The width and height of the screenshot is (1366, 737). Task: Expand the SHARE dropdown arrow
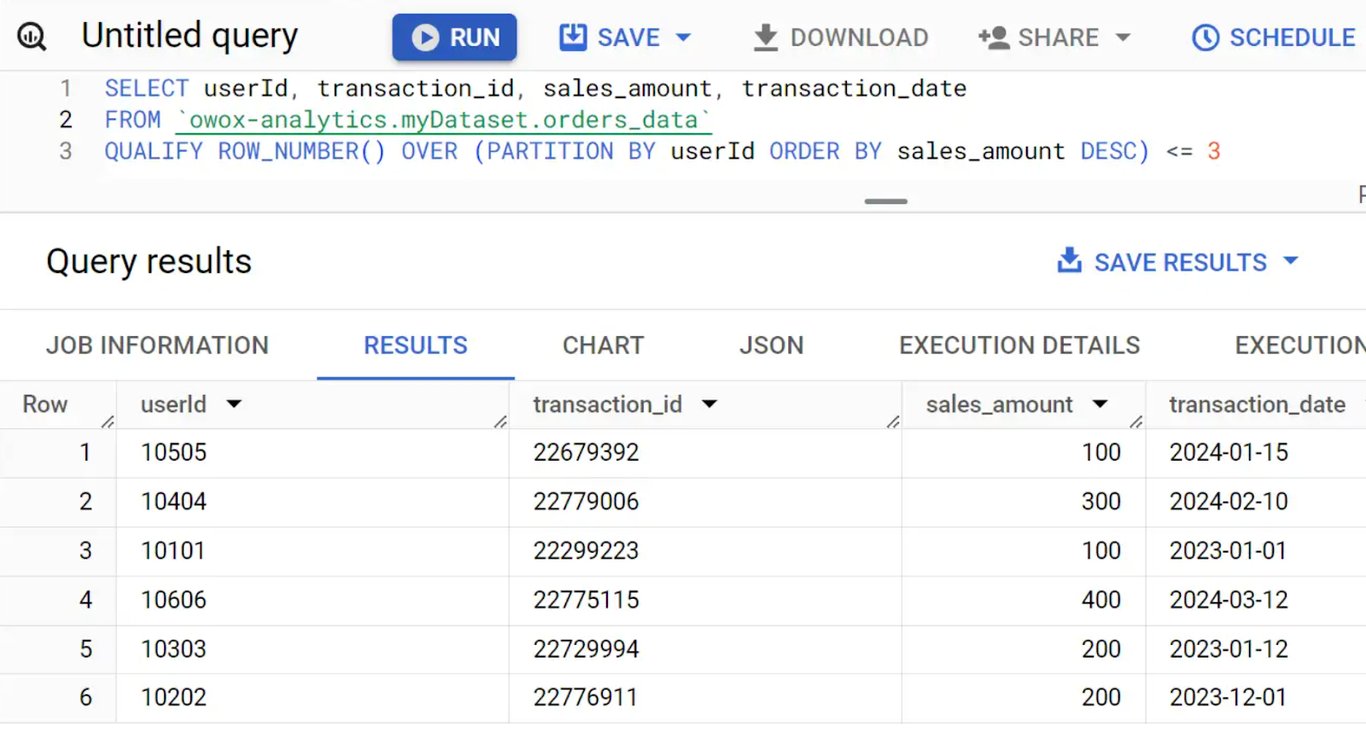click(1122, 38)
